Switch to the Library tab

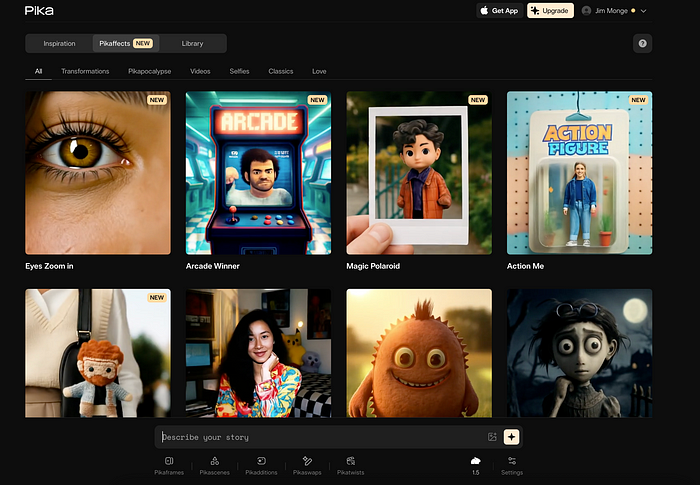[192, 43]
